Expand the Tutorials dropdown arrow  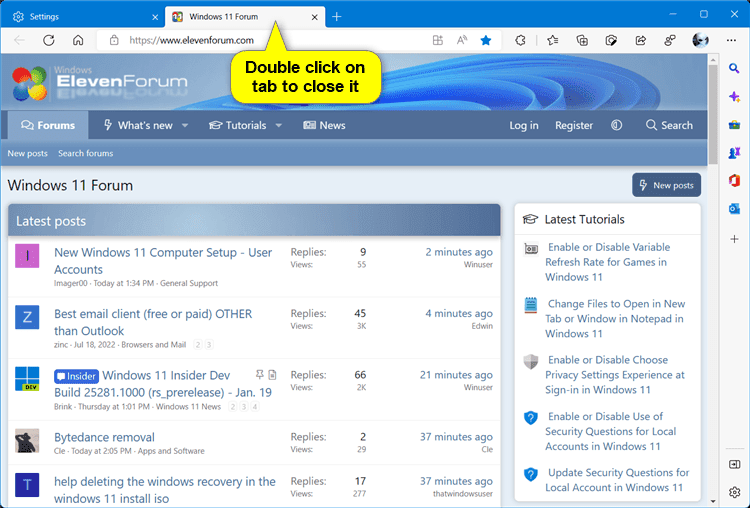(x=278, y=126)
